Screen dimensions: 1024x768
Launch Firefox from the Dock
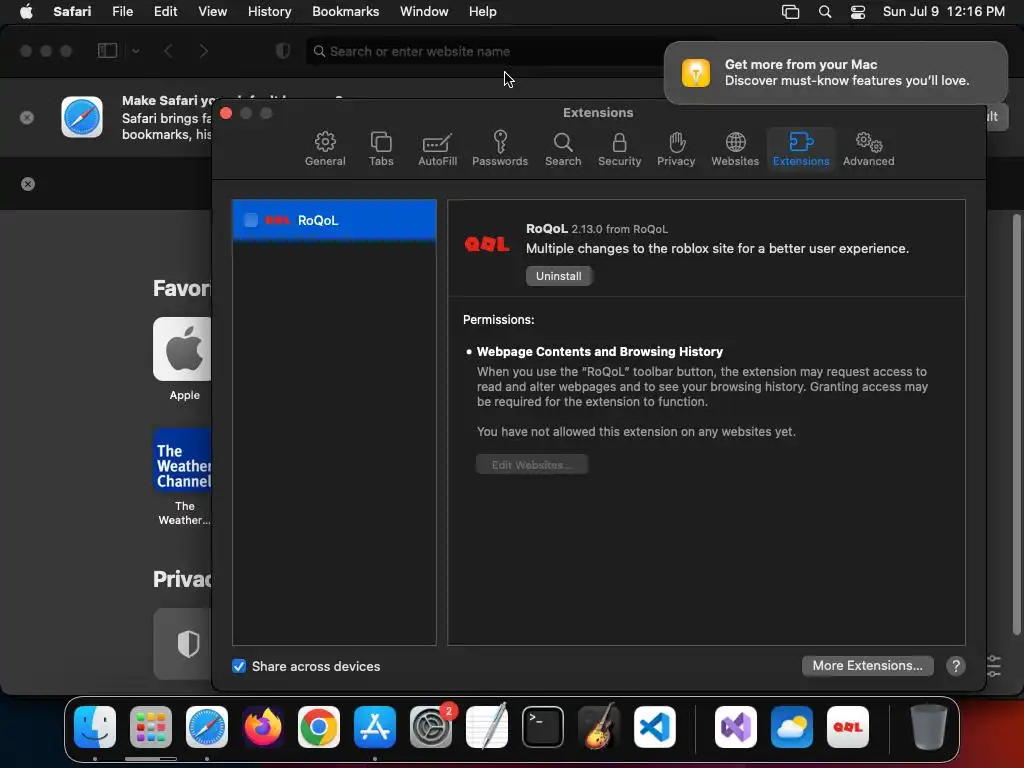tap(263, 726)
